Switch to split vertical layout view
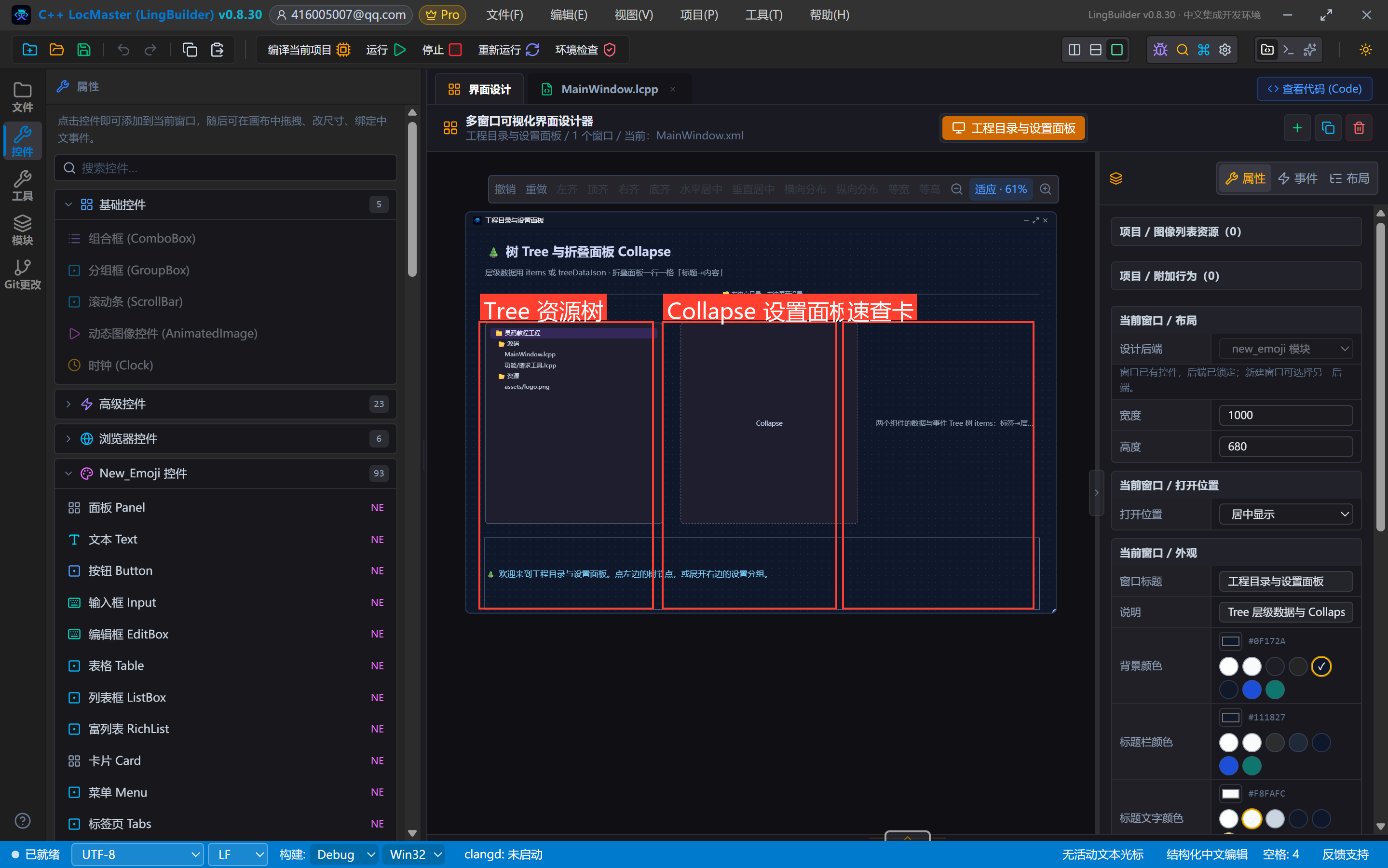The height and width of the screenshot is (868, 1388). [1075, 50]
